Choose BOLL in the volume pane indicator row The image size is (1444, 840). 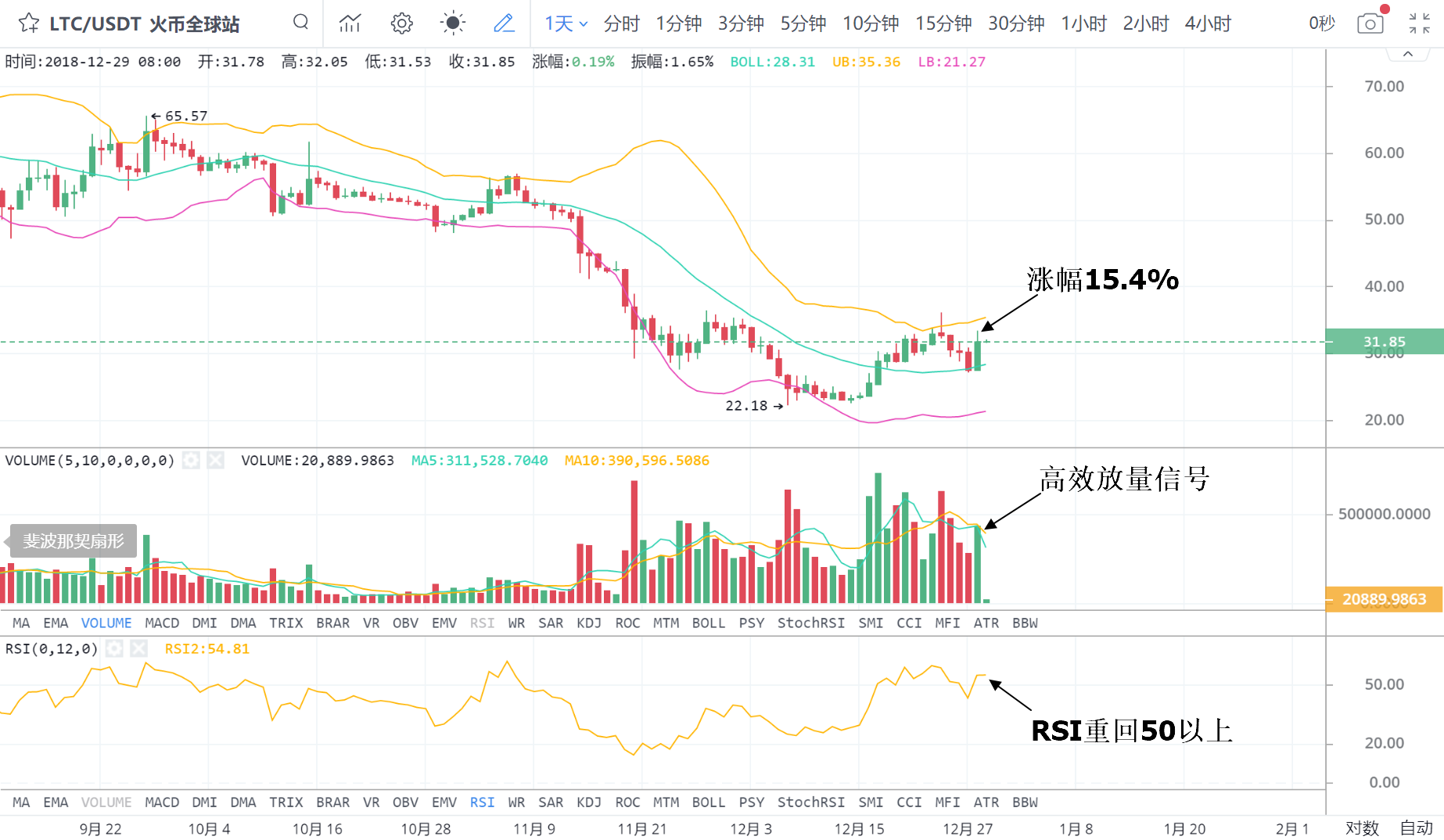coord(709,623)
